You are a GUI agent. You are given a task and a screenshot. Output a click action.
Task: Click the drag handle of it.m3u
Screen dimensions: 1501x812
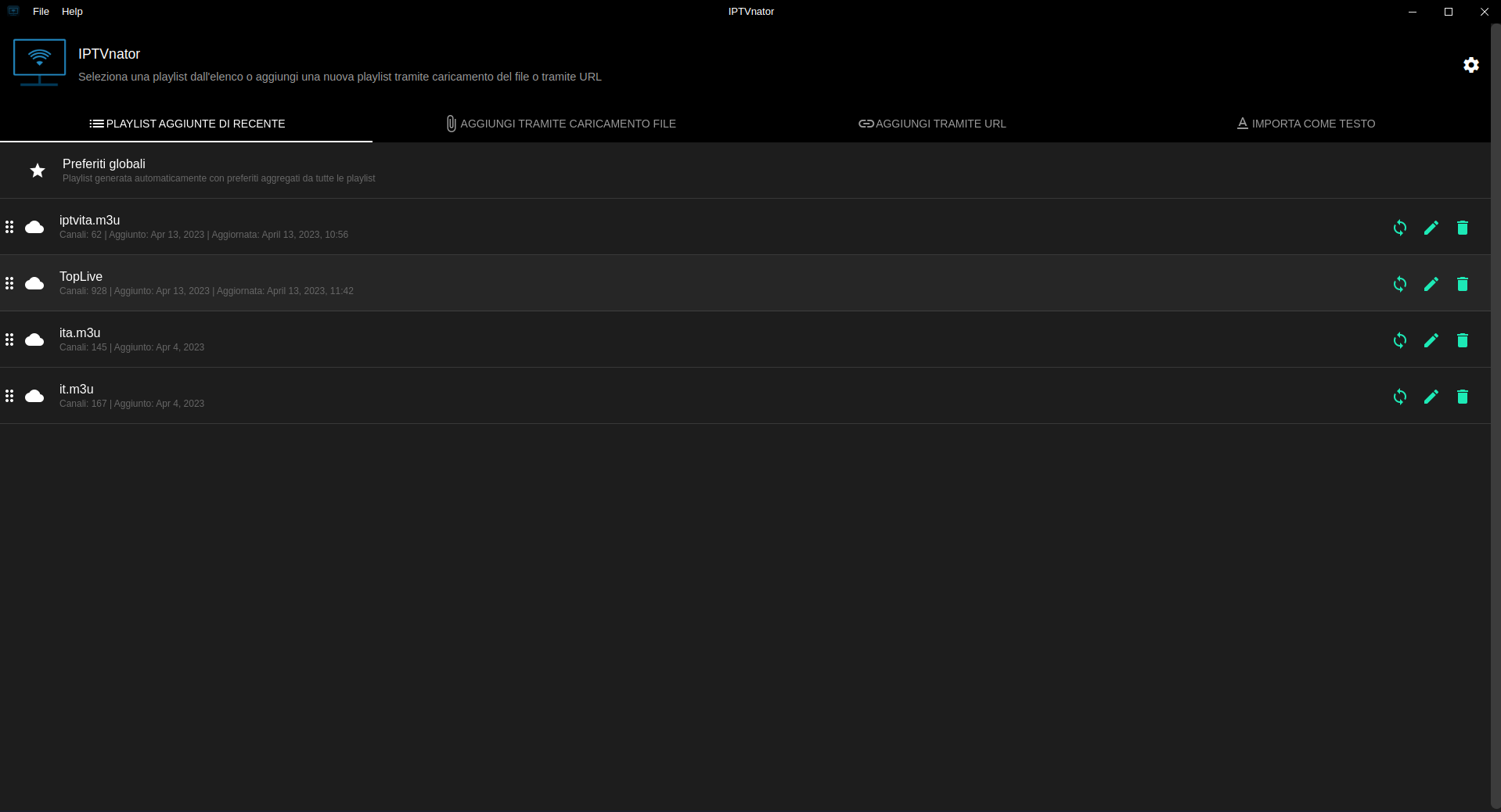9,396
